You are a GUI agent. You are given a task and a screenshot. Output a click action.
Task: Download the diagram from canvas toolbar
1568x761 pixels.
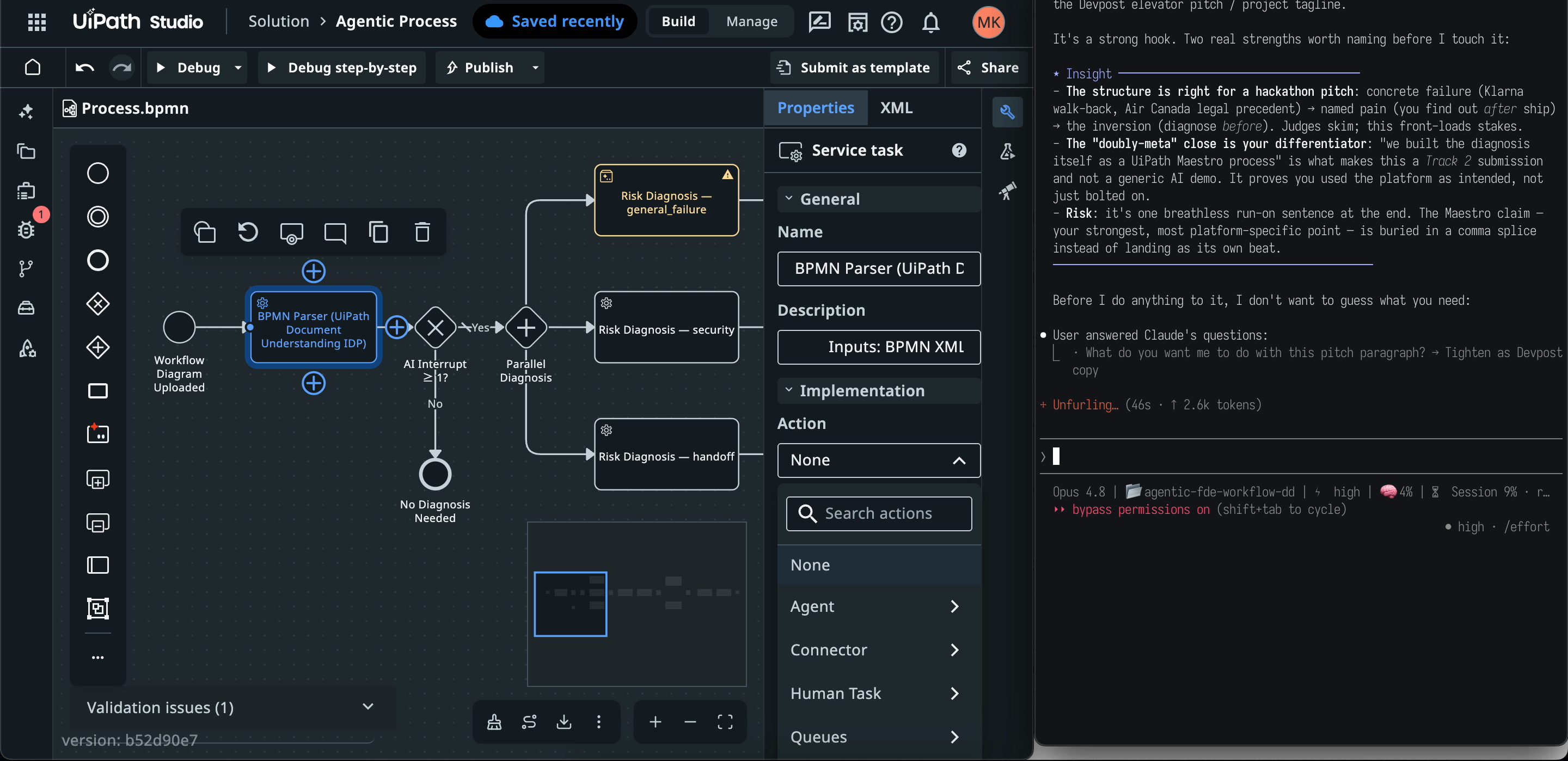(x=563, y=721)
